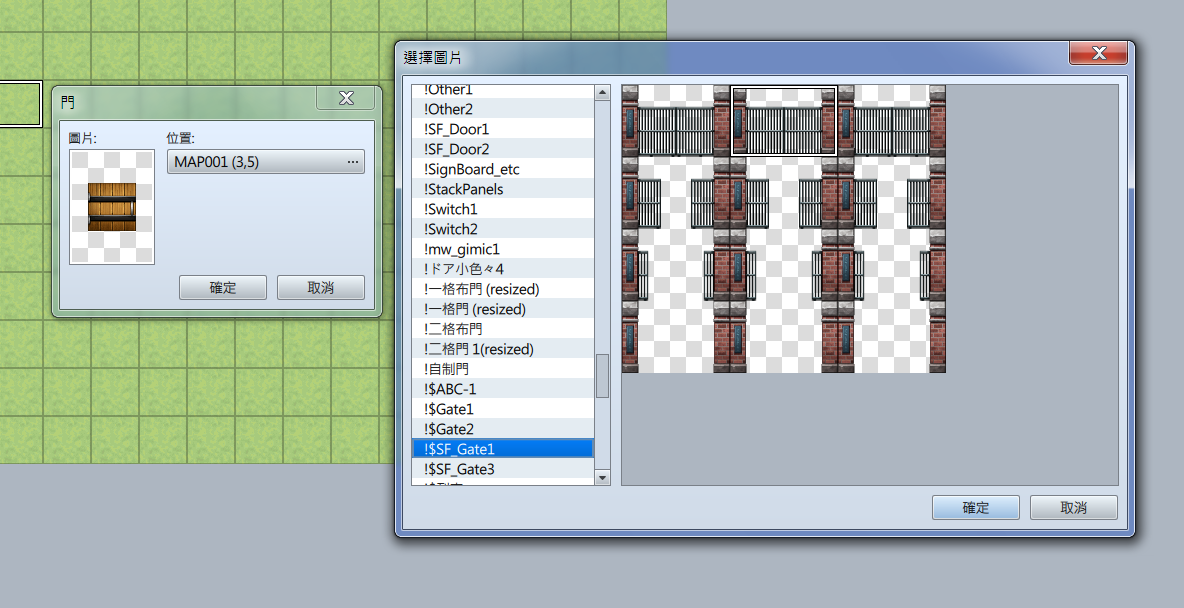Select !一格門 (resized) entry
This screenshot has height=608, width=1184.
coord(503,309)
